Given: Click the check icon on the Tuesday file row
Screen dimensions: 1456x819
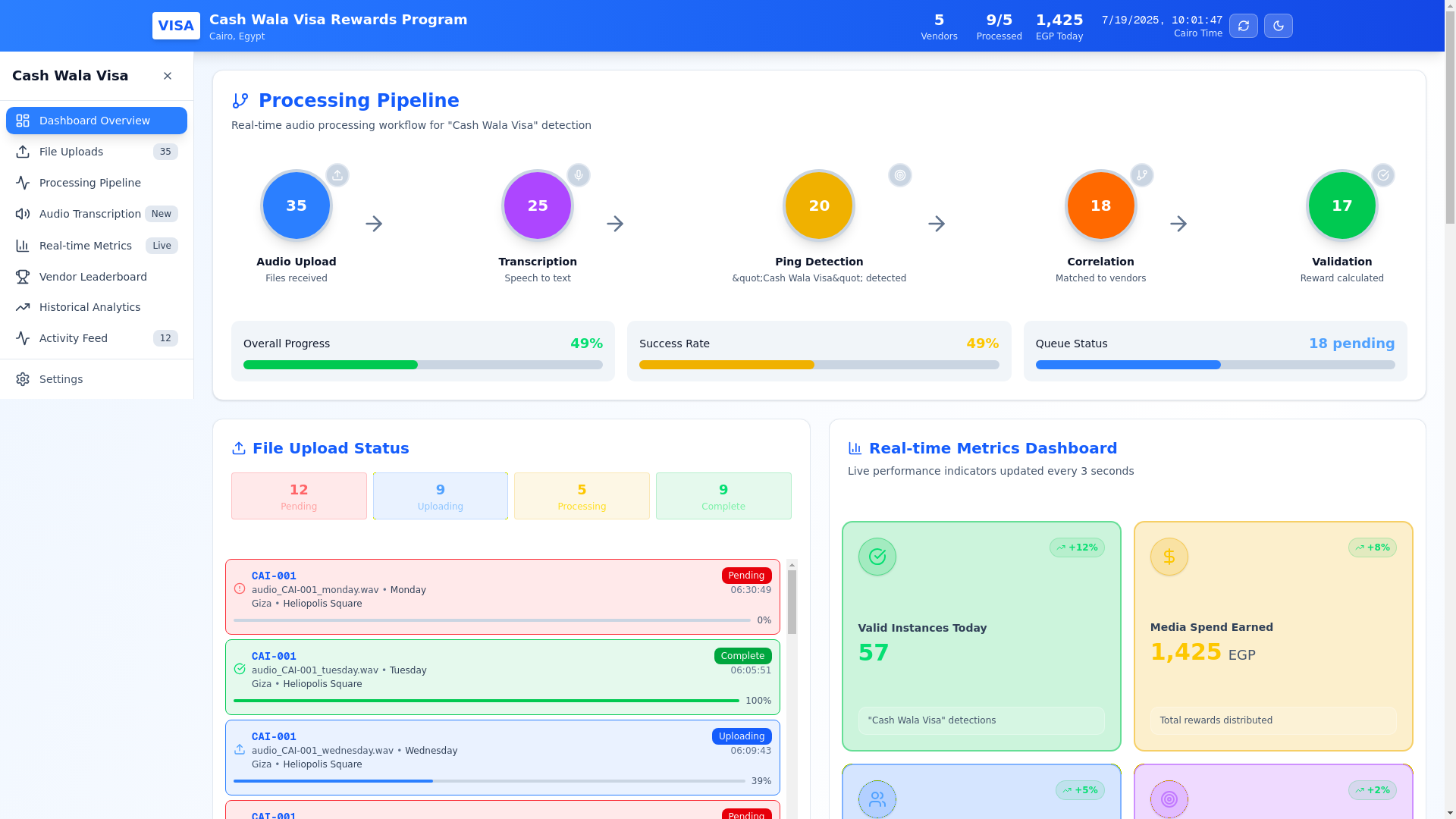Looking at the screenshot, I should point(240,669).
